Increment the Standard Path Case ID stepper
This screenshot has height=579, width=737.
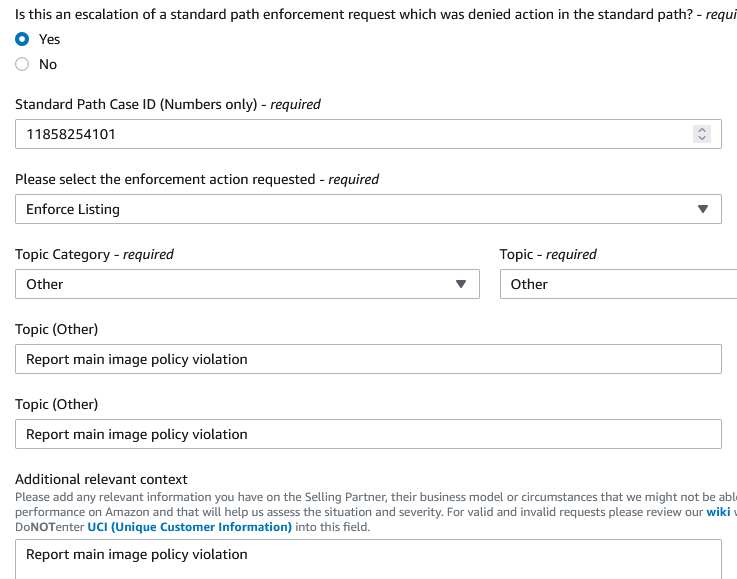702,129
